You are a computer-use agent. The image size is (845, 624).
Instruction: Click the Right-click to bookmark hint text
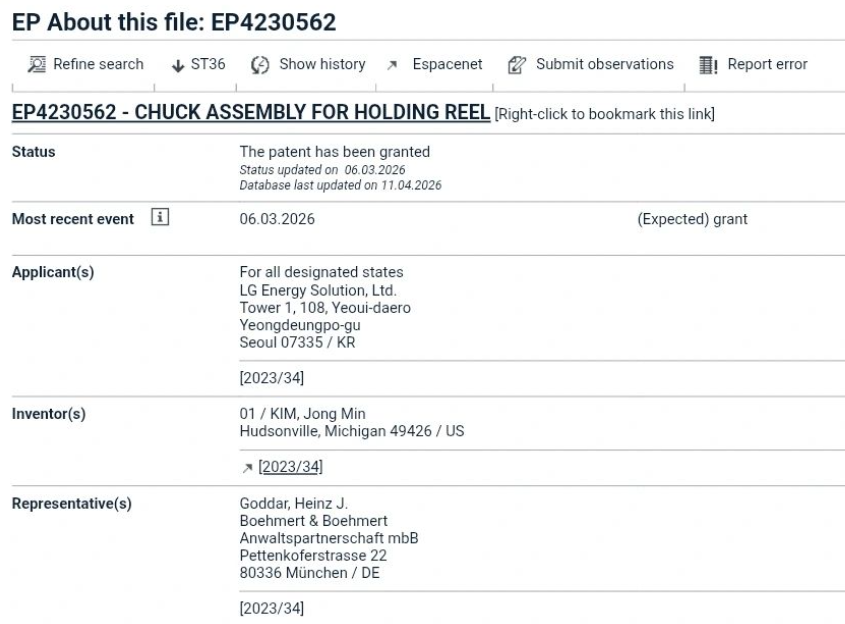605,113
